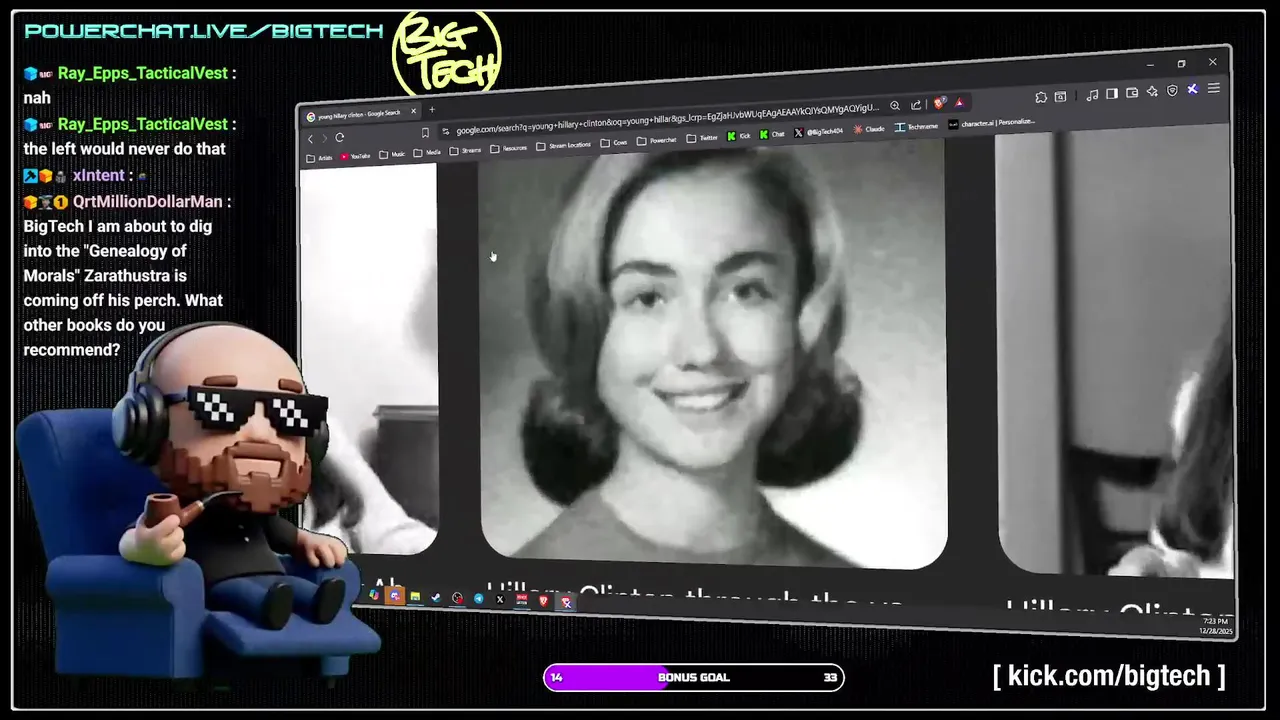1280x720 pixels.
Task: Expand the Twitter bookmark folder
Action: (x=702, y=139)
